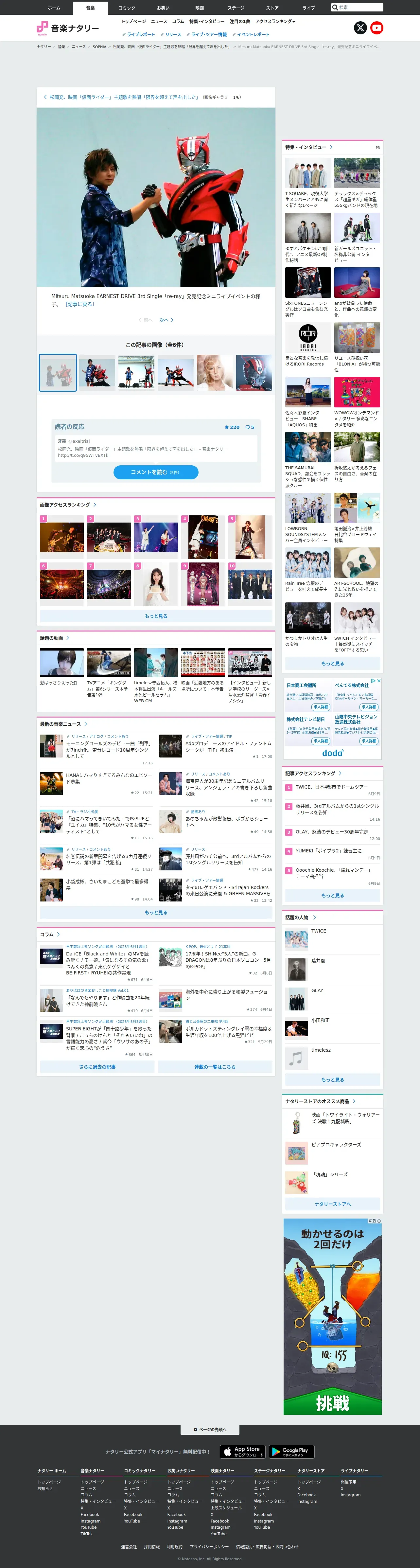Click the puzzle game ad info icon
The width and height of the screenshot is (420, 1568).
[378, 1221]
